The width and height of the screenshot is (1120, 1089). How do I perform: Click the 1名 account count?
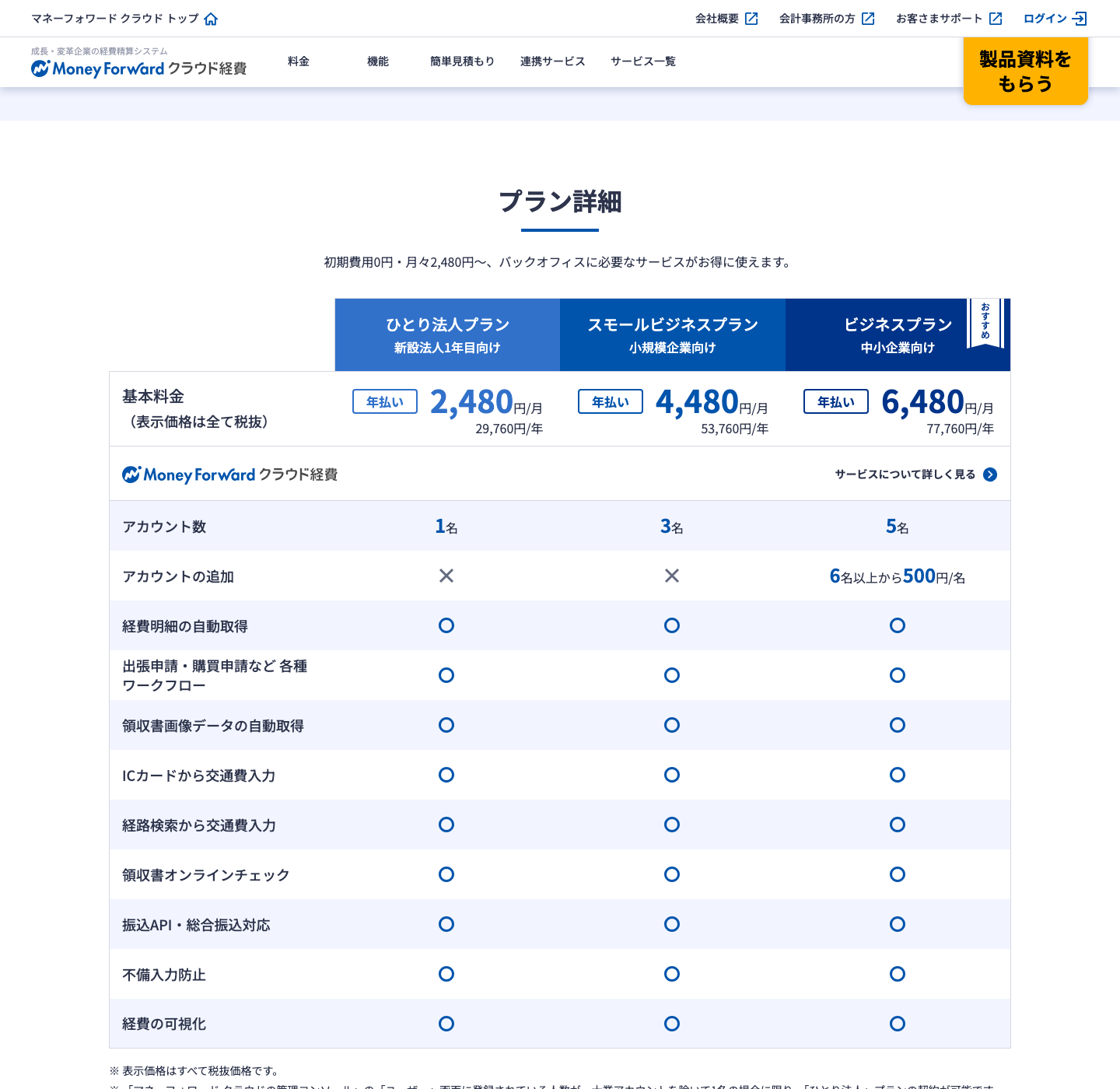(x=446, y=527)
